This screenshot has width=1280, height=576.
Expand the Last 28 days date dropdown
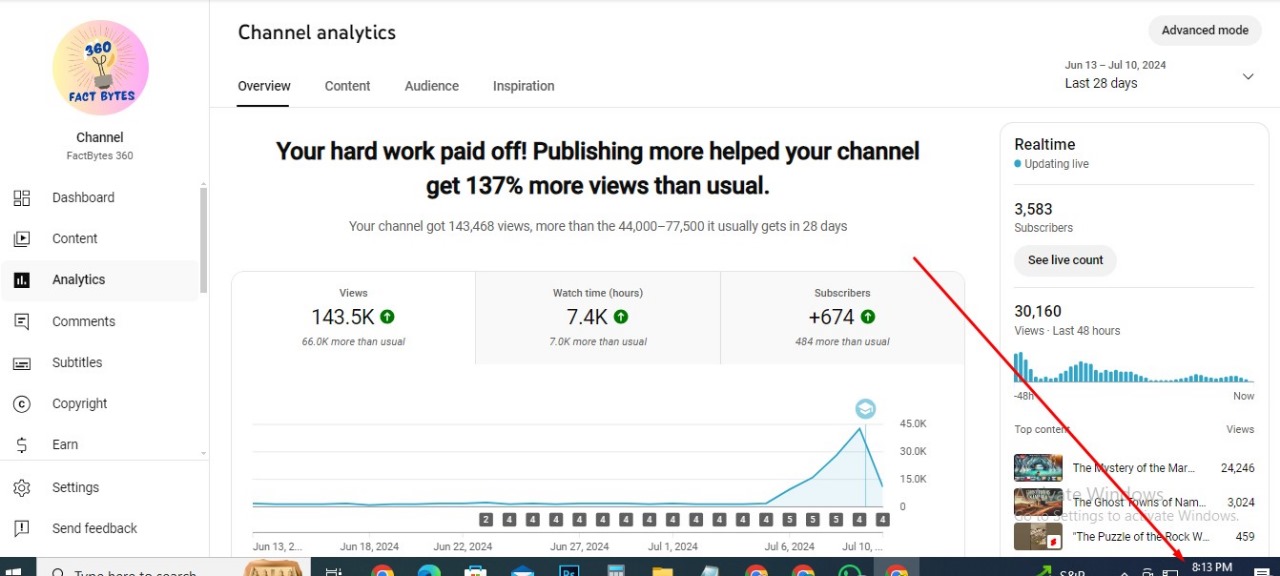(x=1247, y=77)
